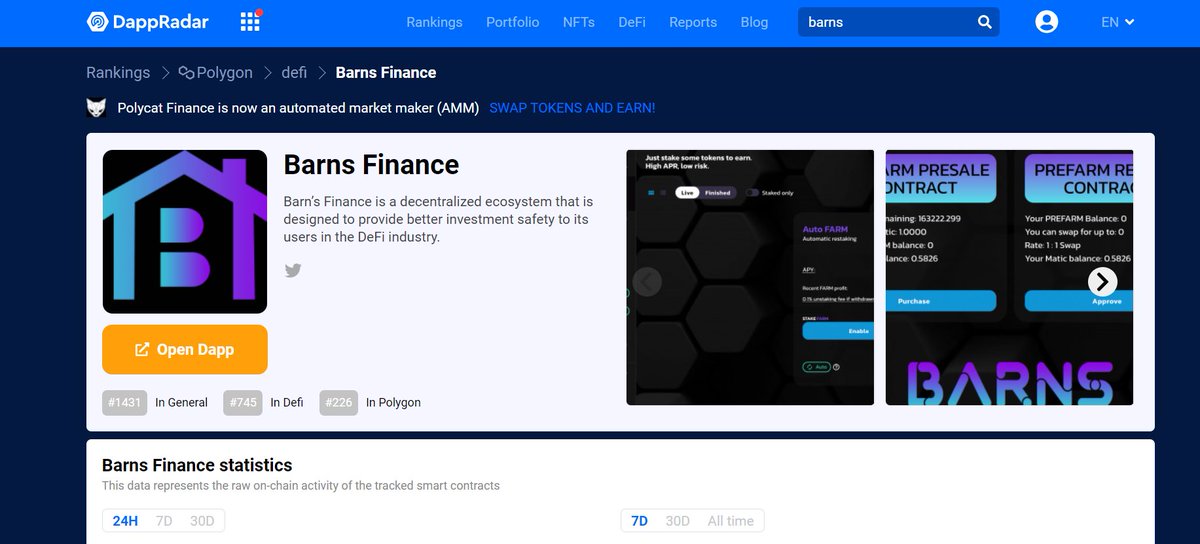Select the right-hand 30D chart range
The image size is (1200, 544).
tap(678, 521)
